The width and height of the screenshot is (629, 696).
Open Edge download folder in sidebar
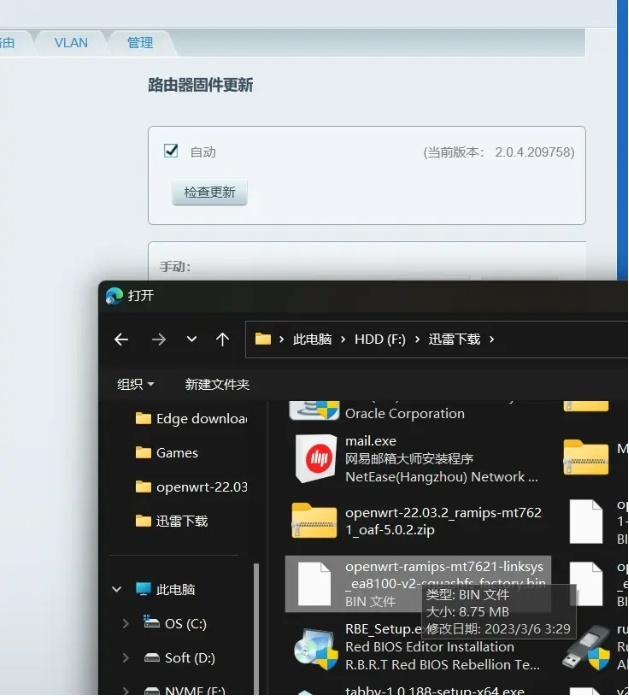pos(192,419)
